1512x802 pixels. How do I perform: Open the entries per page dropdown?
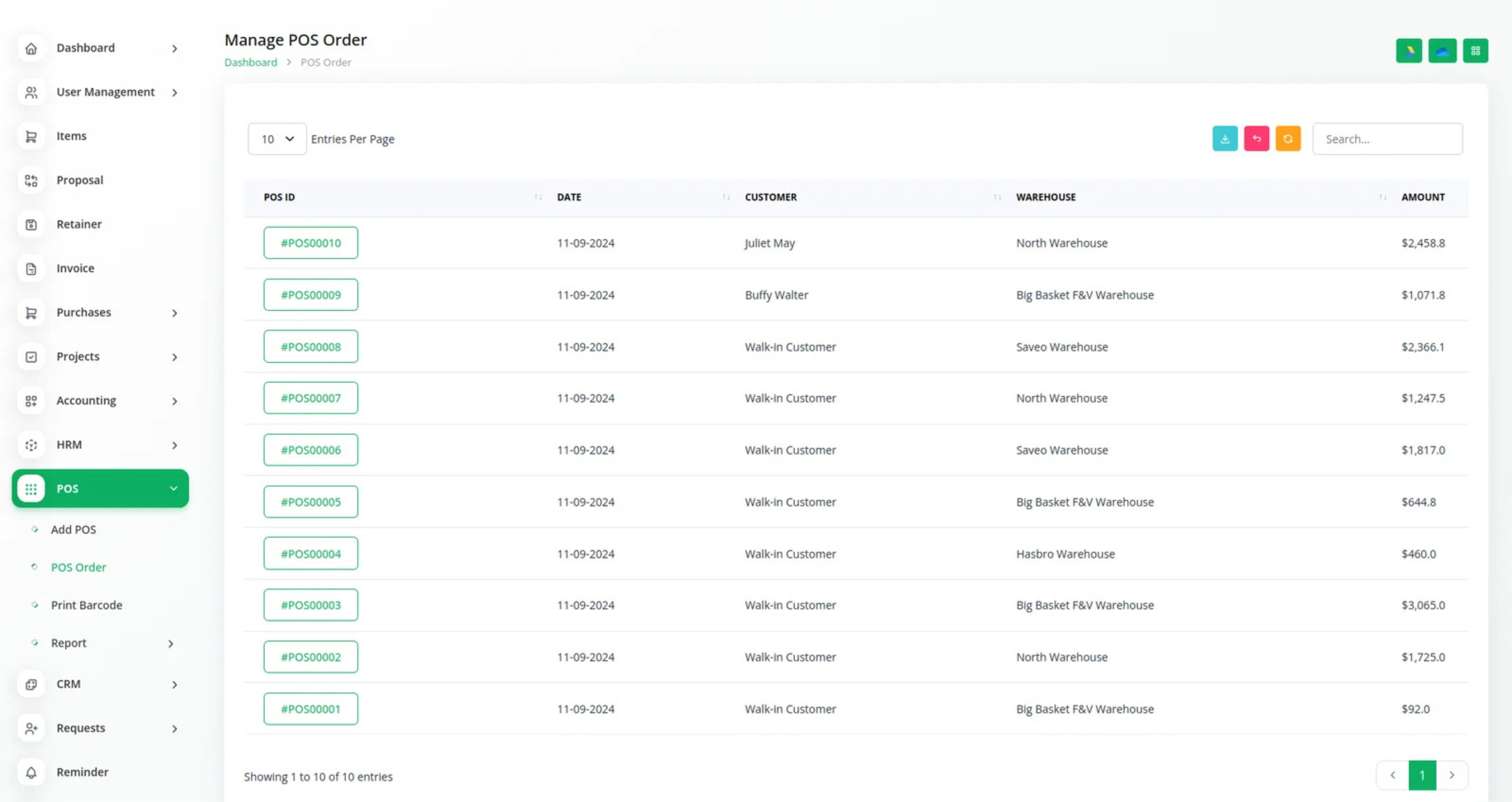(x=276, y=139)
